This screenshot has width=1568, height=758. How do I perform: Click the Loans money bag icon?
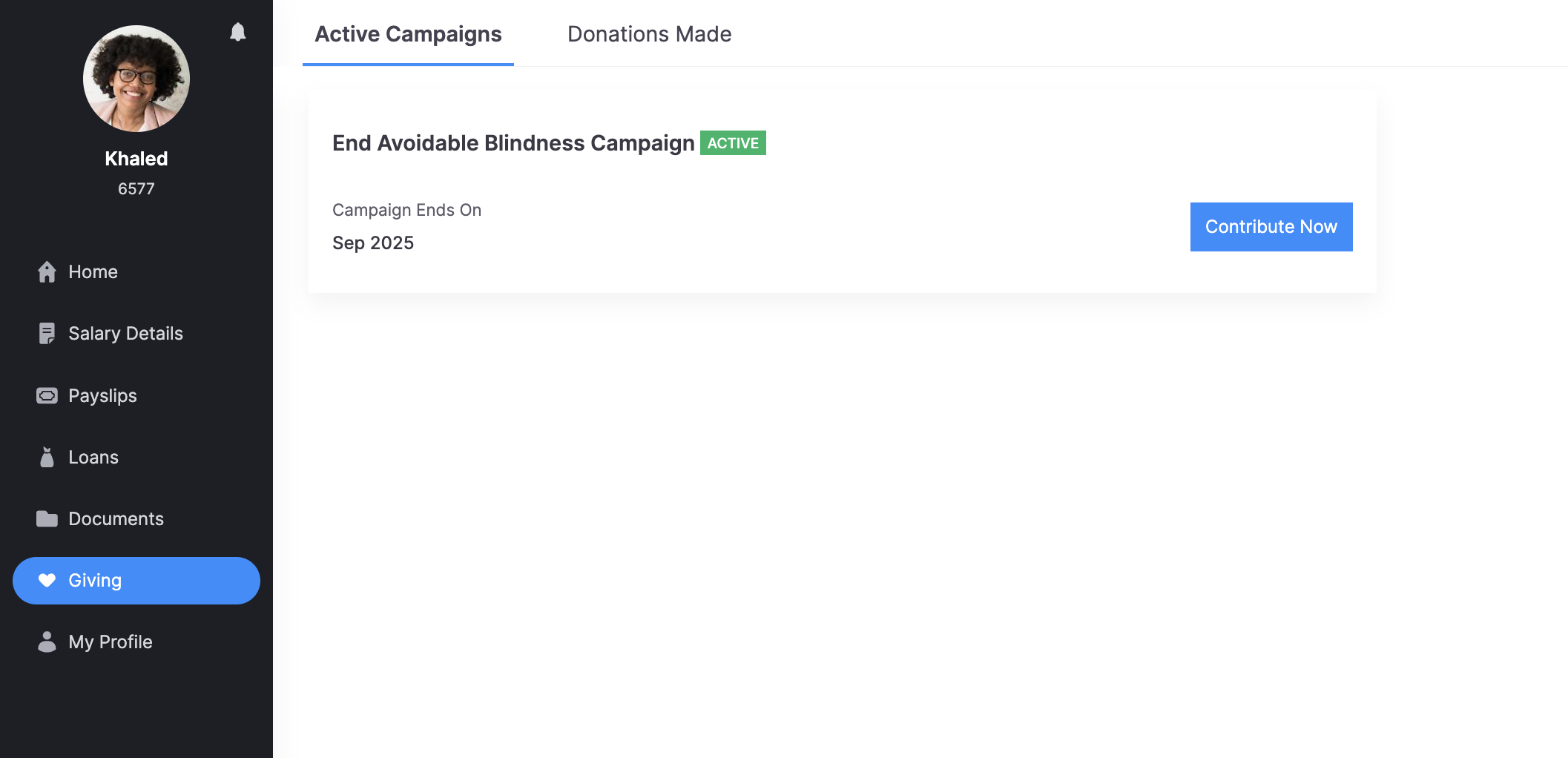pyautogui.click(x=47, y=458)
